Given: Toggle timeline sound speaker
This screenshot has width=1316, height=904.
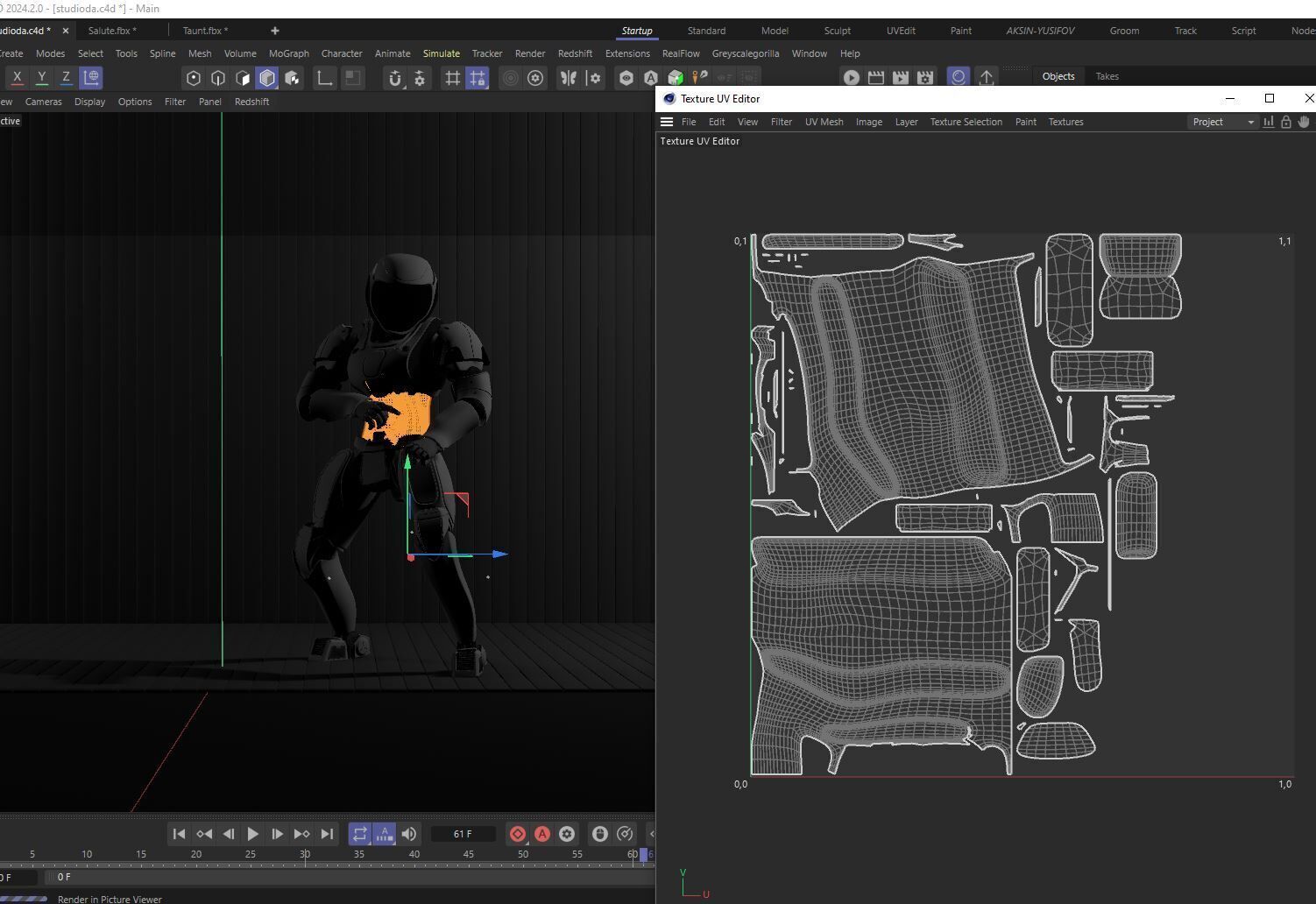Looking at the screenshot, I should tap(409, 834).
